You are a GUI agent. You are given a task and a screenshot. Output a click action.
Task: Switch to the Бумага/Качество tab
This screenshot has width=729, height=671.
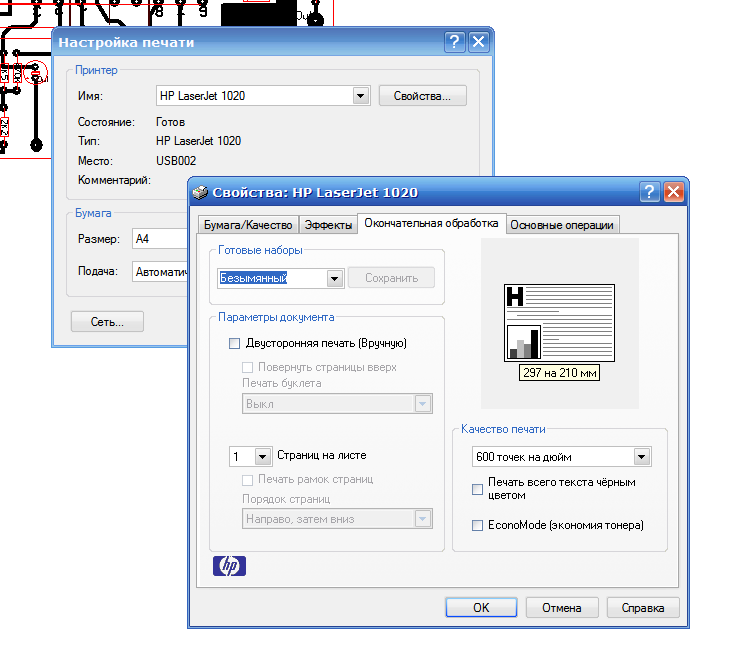(x=248, y=225)
